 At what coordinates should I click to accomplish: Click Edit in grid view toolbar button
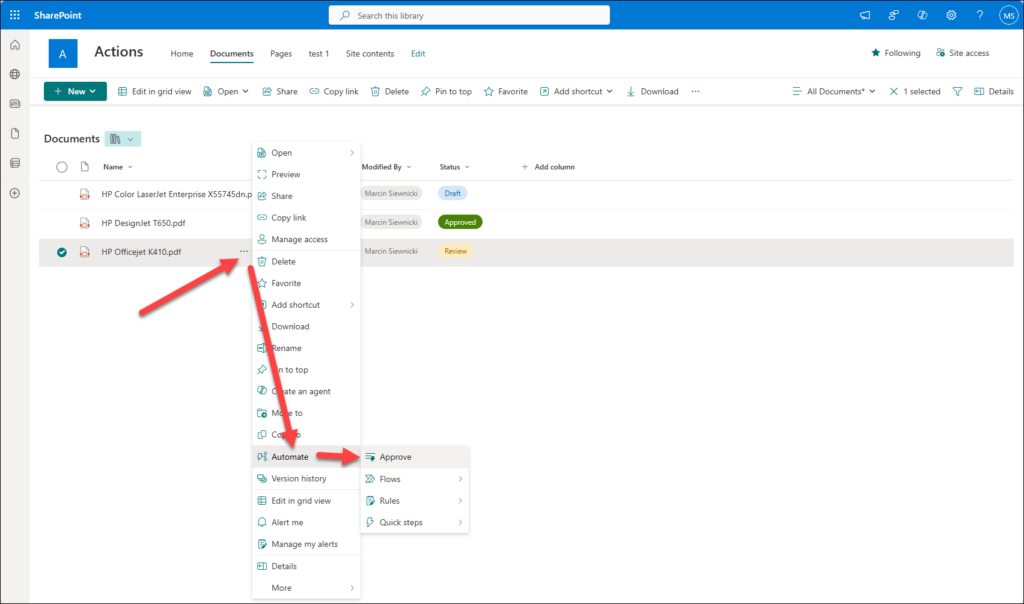coord(155,91)
